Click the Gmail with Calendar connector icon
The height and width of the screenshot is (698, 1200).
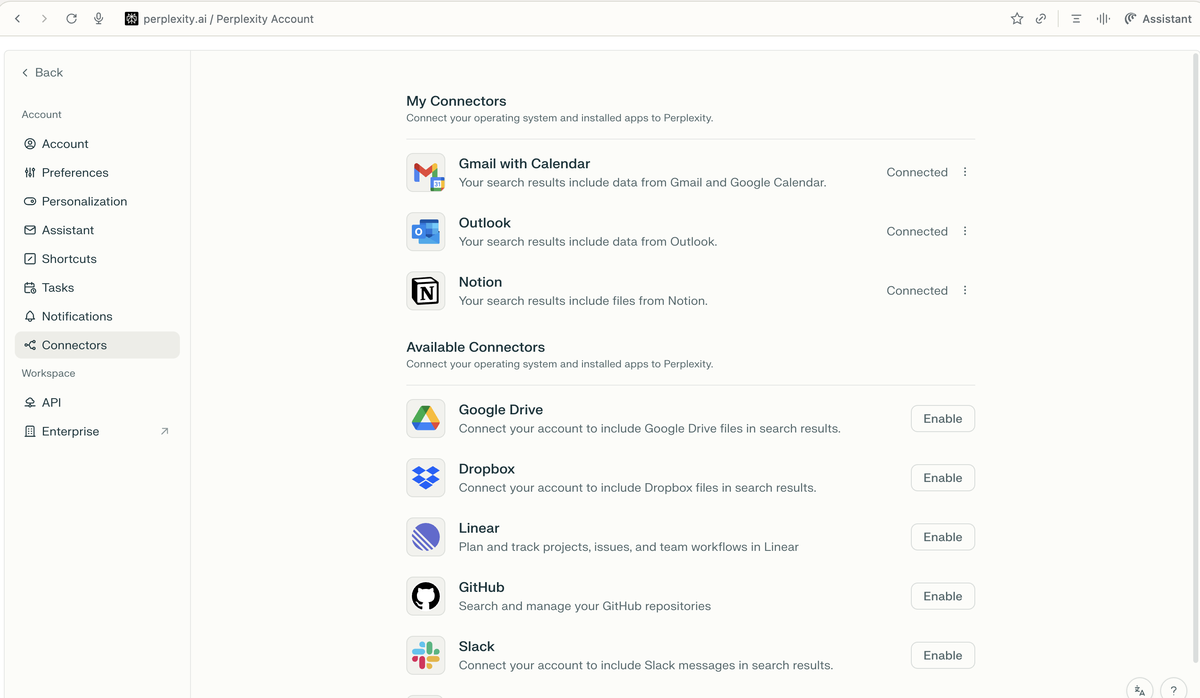point(426,173)
